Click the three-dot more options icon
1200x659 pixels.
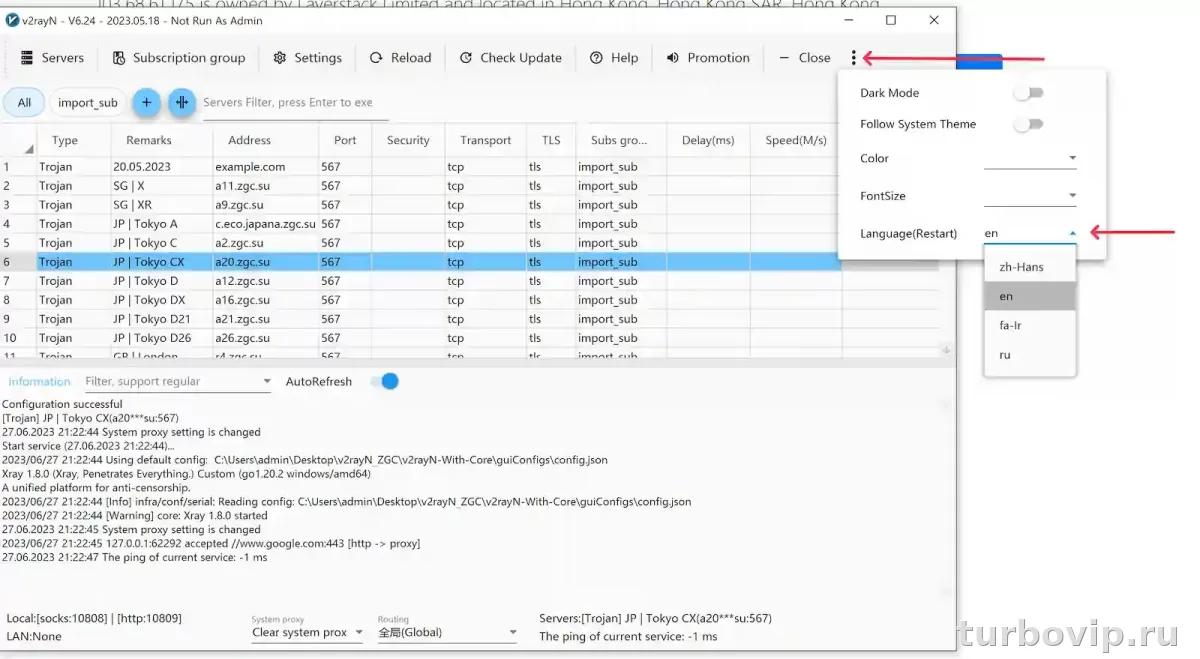853,58
